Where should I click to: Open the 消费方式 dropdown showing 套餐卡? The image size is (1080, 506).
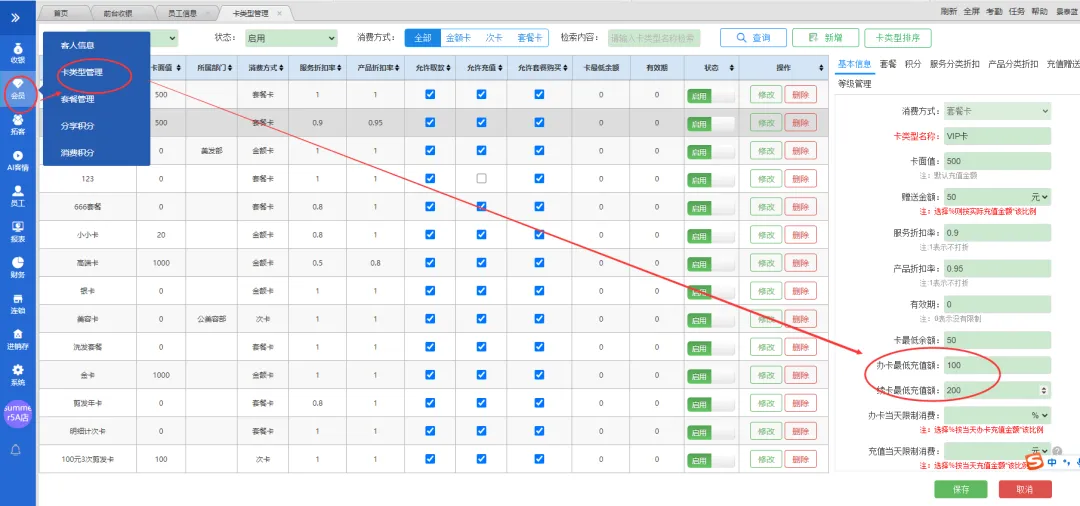[x=997, y=110]
